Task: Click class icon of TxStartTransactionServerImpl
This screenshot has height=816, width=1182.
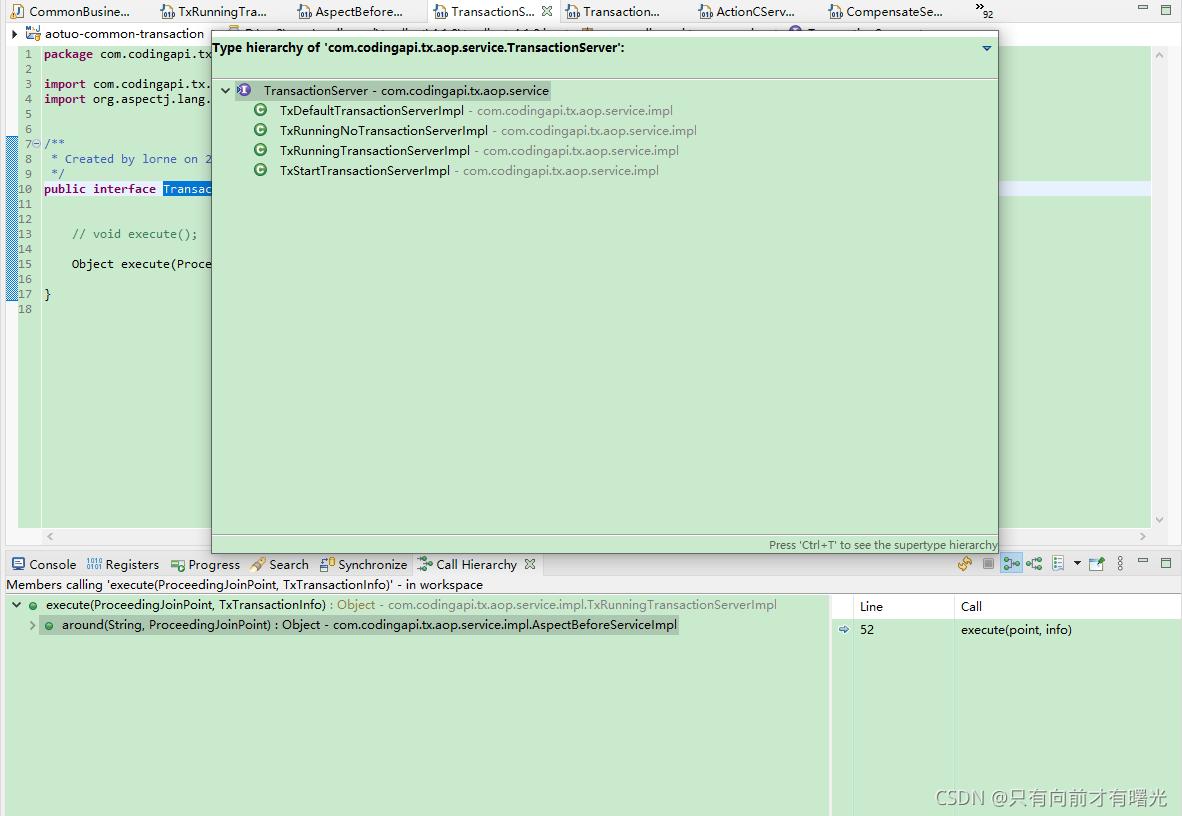Action: click(260, 170)
